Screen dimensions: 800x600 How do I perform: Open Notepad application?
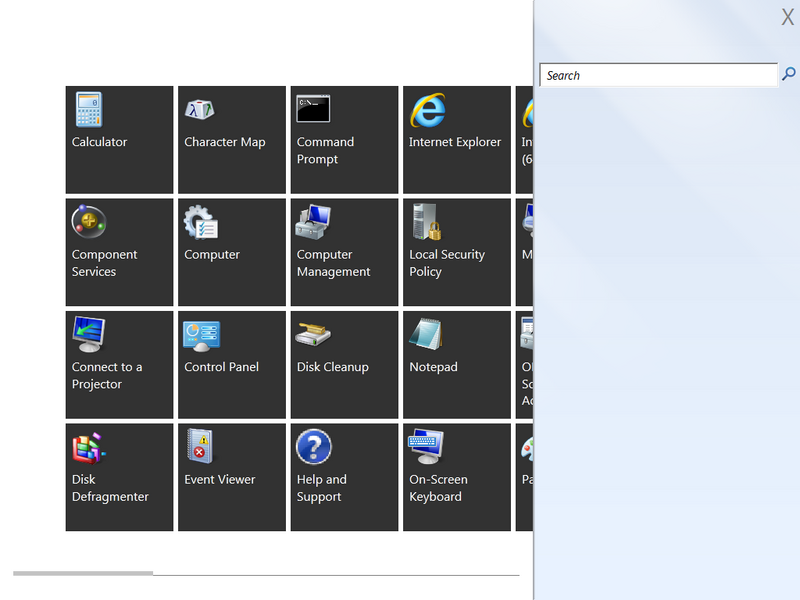[456, 364]
